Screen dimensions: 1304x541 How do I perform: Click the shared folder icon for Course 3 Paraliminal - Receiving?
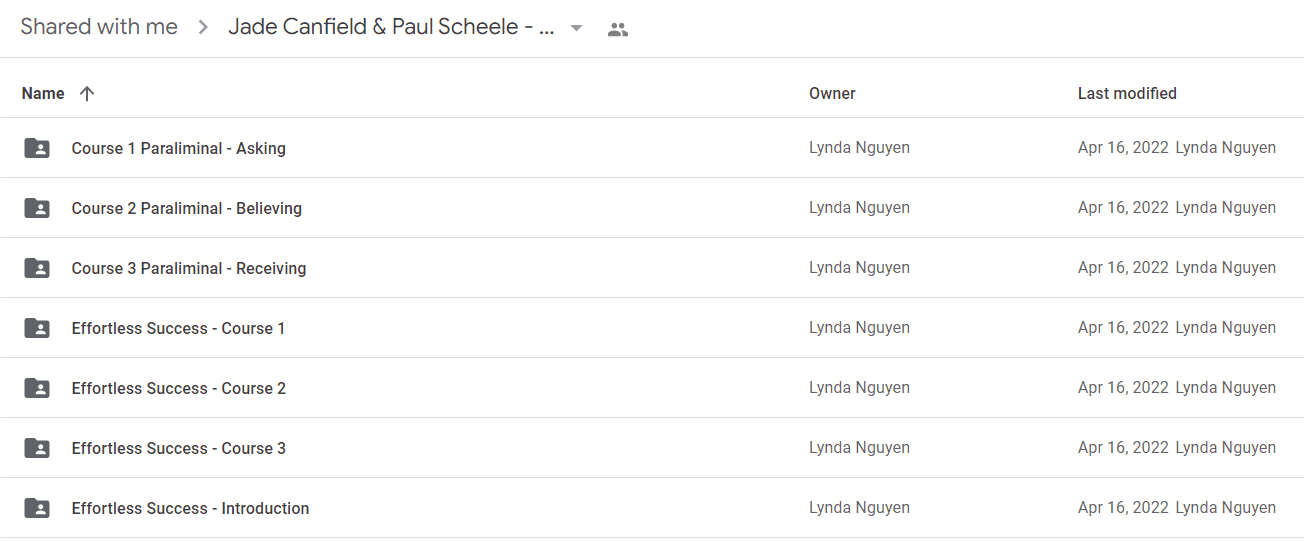(x=37, y=268)
